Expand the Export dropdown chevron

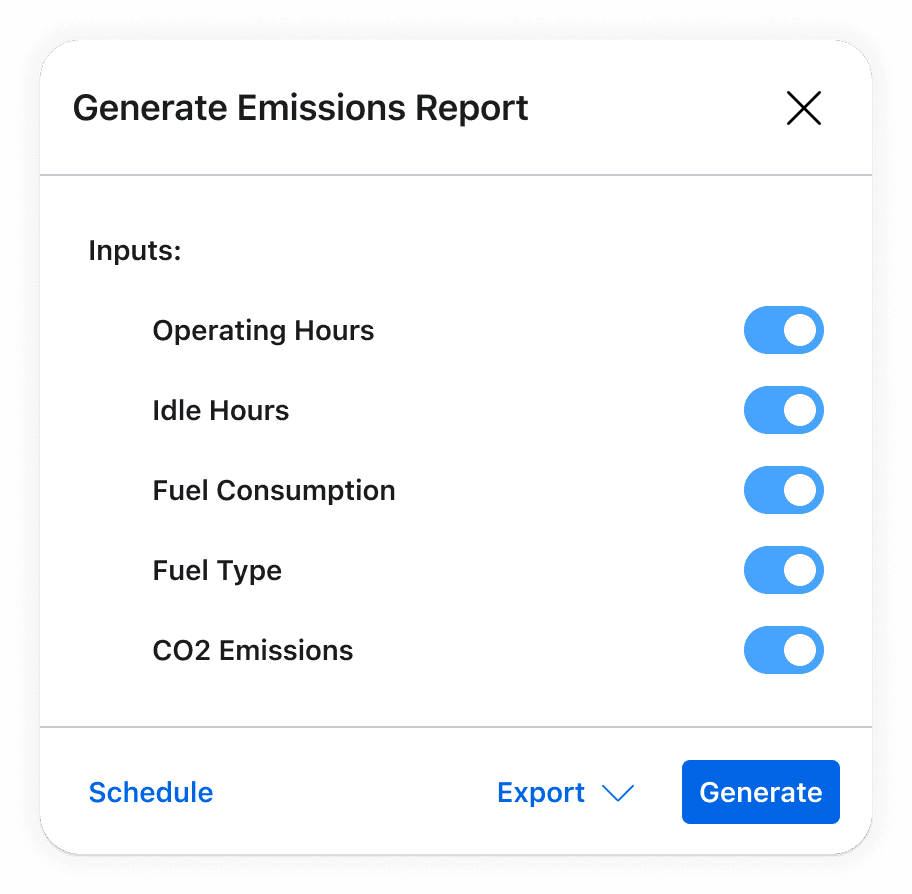(618, 793)
